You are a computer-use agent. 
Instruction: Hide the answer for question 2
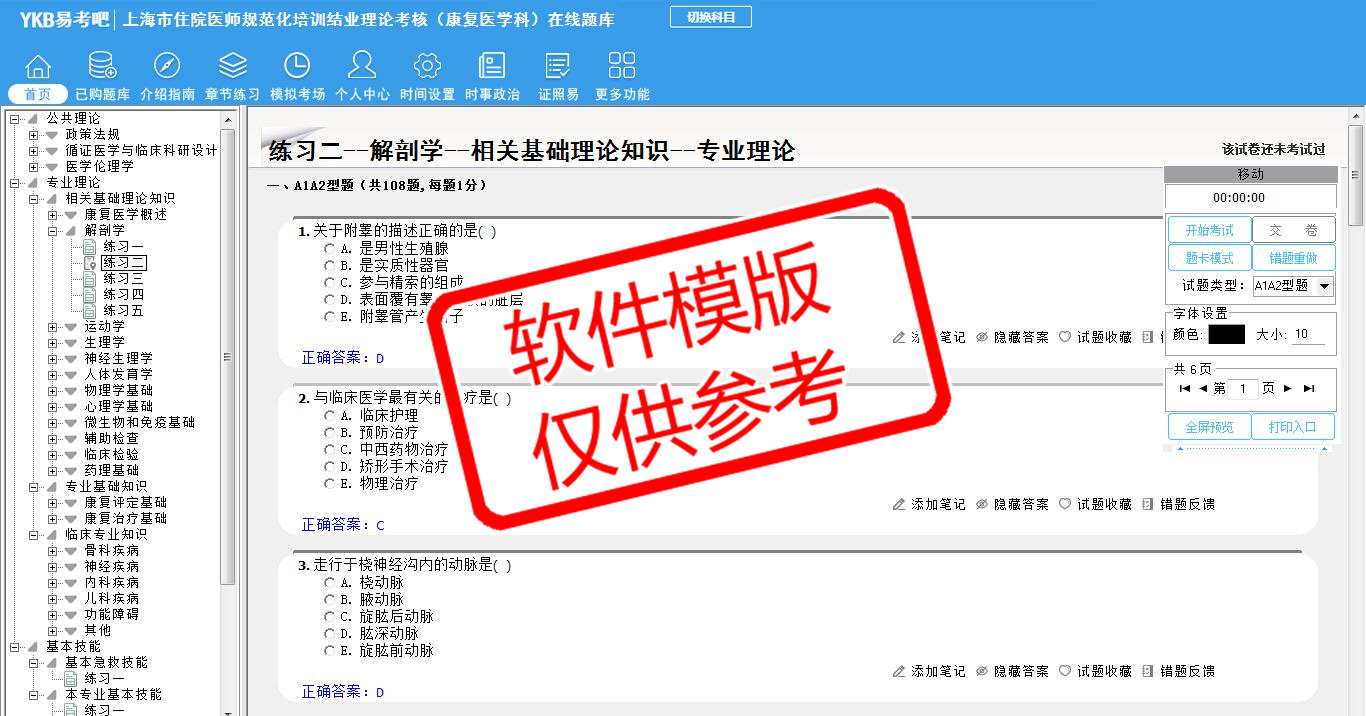[1012, 505]
